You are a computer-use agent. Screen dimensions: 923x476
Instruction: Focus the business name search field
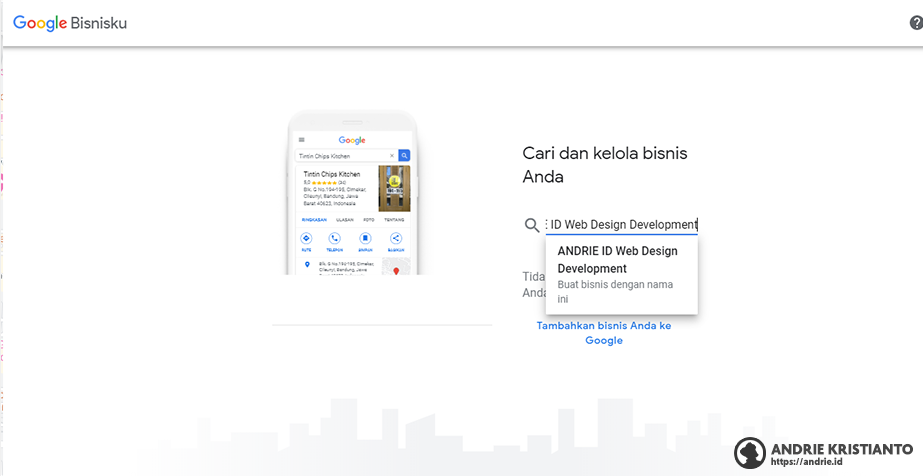622,224
